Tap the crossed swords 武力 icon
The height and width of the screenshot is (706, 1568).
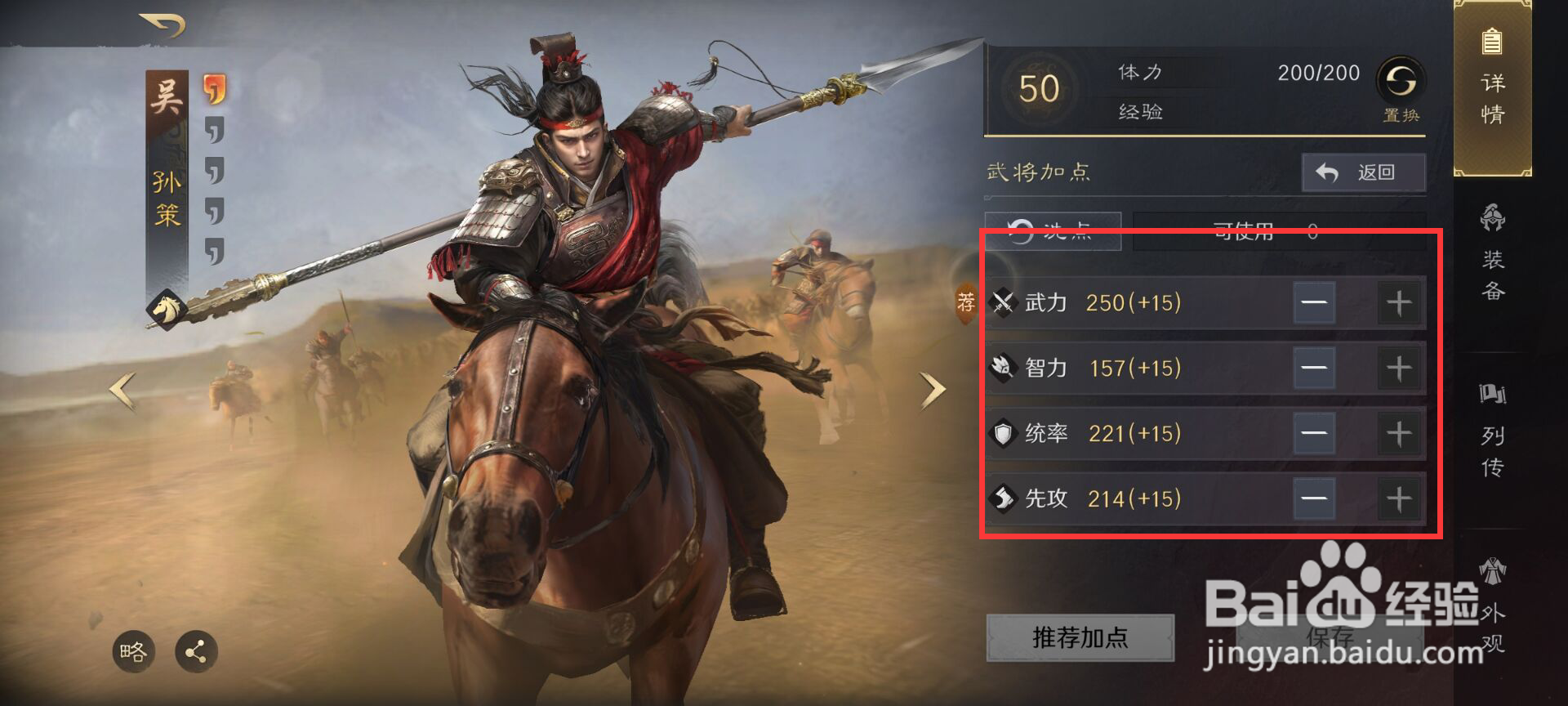pos(1003,302)
